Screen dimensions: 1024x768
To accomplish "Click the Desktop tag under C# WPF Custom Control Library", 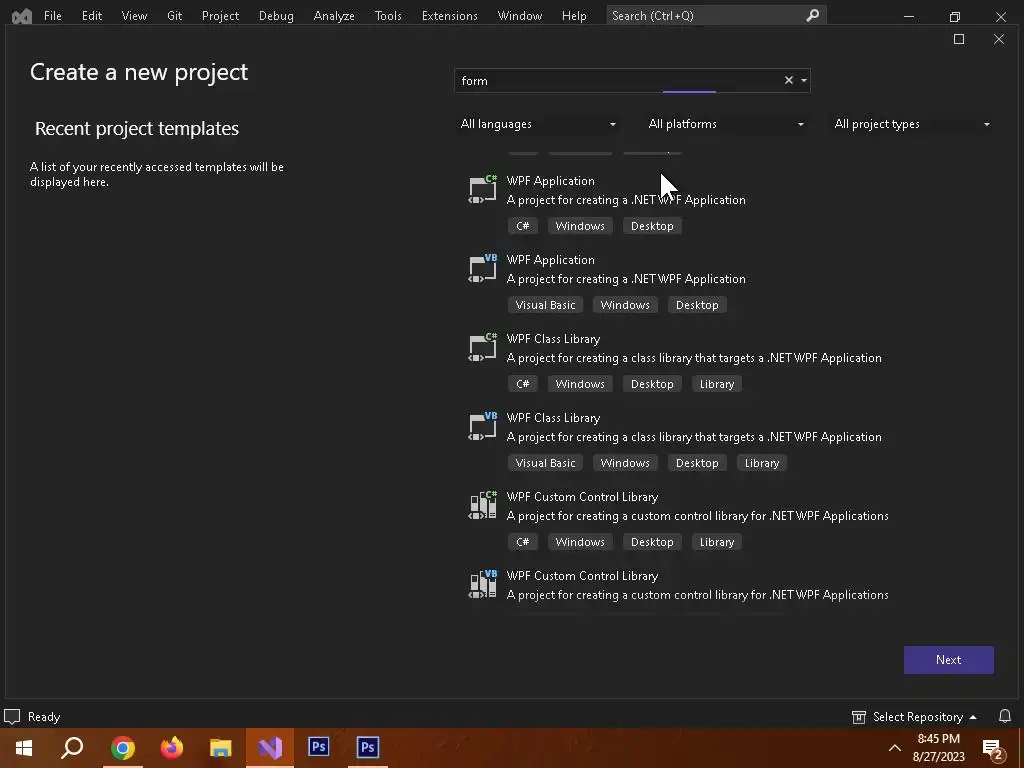I will point(652,542).
